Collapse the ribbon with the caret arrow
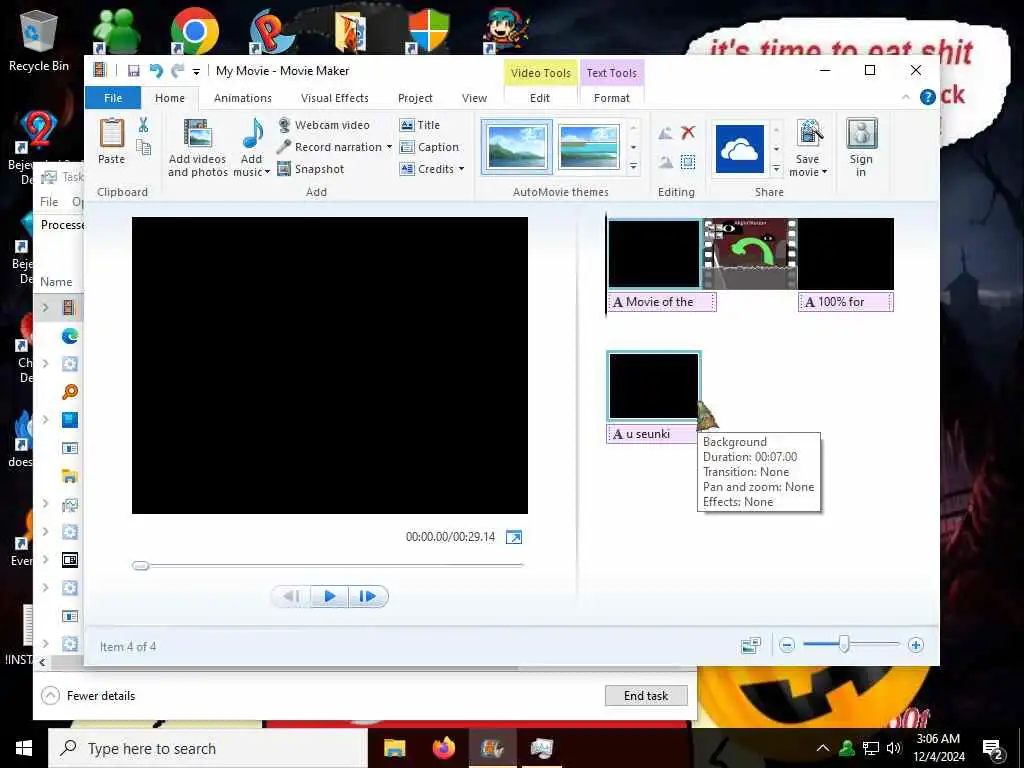Screen dimensions: 1024x768 (x=905, y=97)
